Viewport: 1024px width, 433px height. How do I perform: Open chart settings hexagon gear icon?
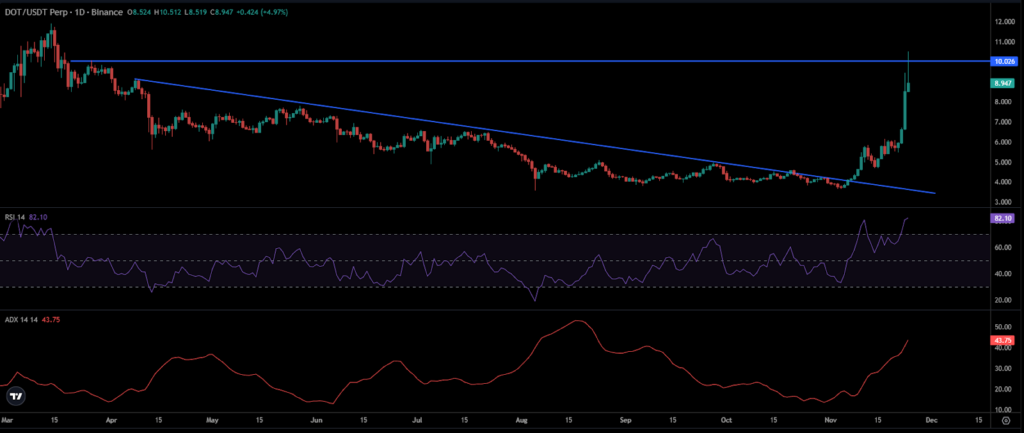(1006, 423)
